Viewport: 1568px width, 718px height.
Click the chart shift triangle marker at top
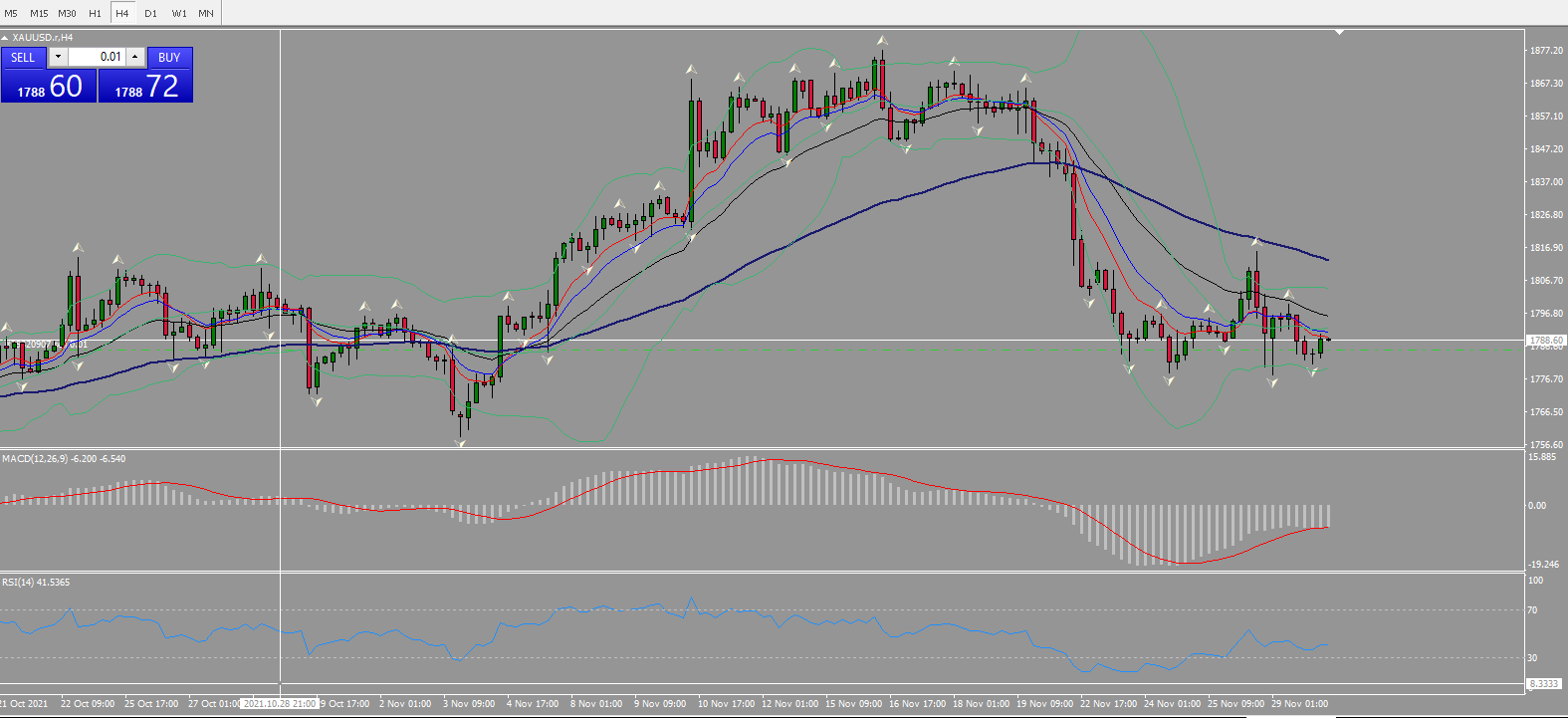(x=1339, y=32)
